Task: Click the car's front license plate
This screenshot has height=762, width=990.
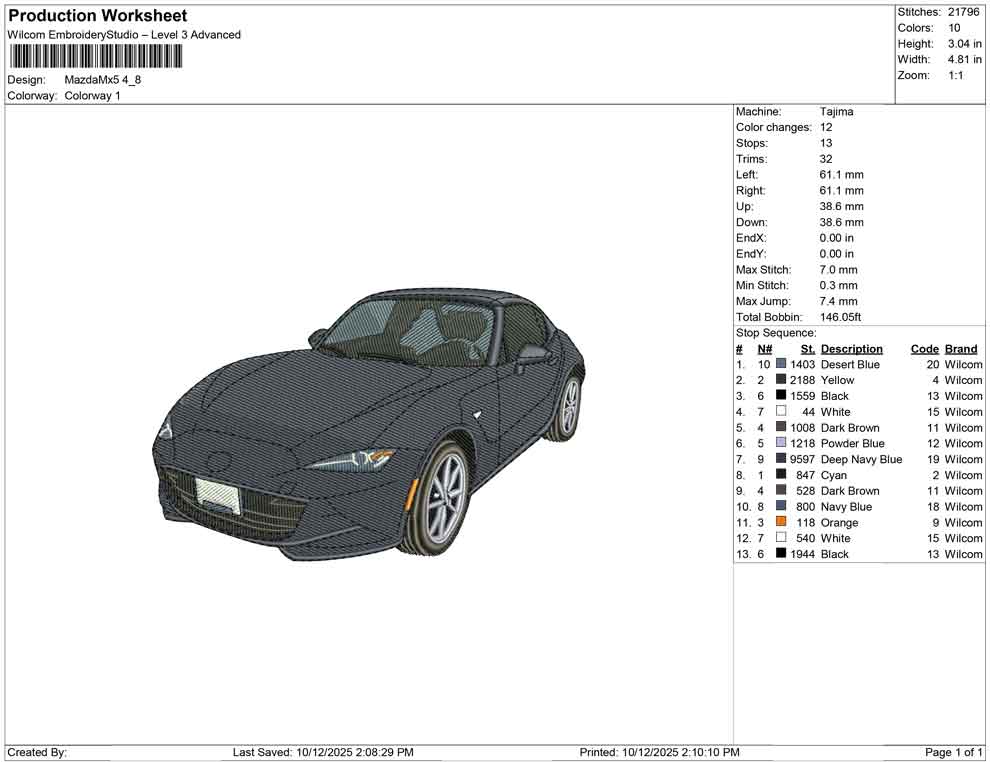Action: [x=218, y=494]
